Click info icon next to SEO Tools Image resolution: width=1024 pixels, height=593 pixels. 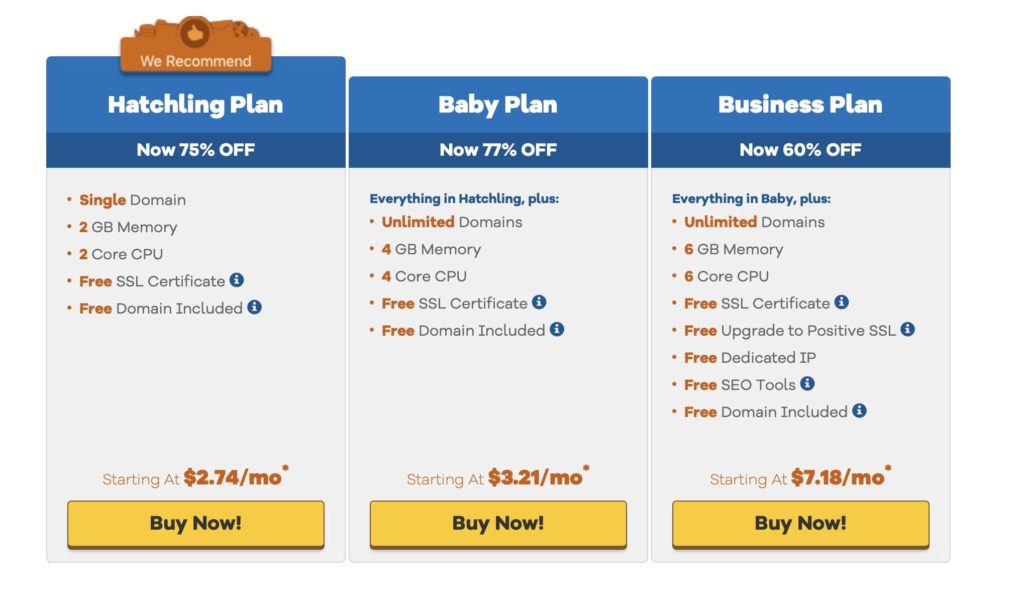click(807, 383)
